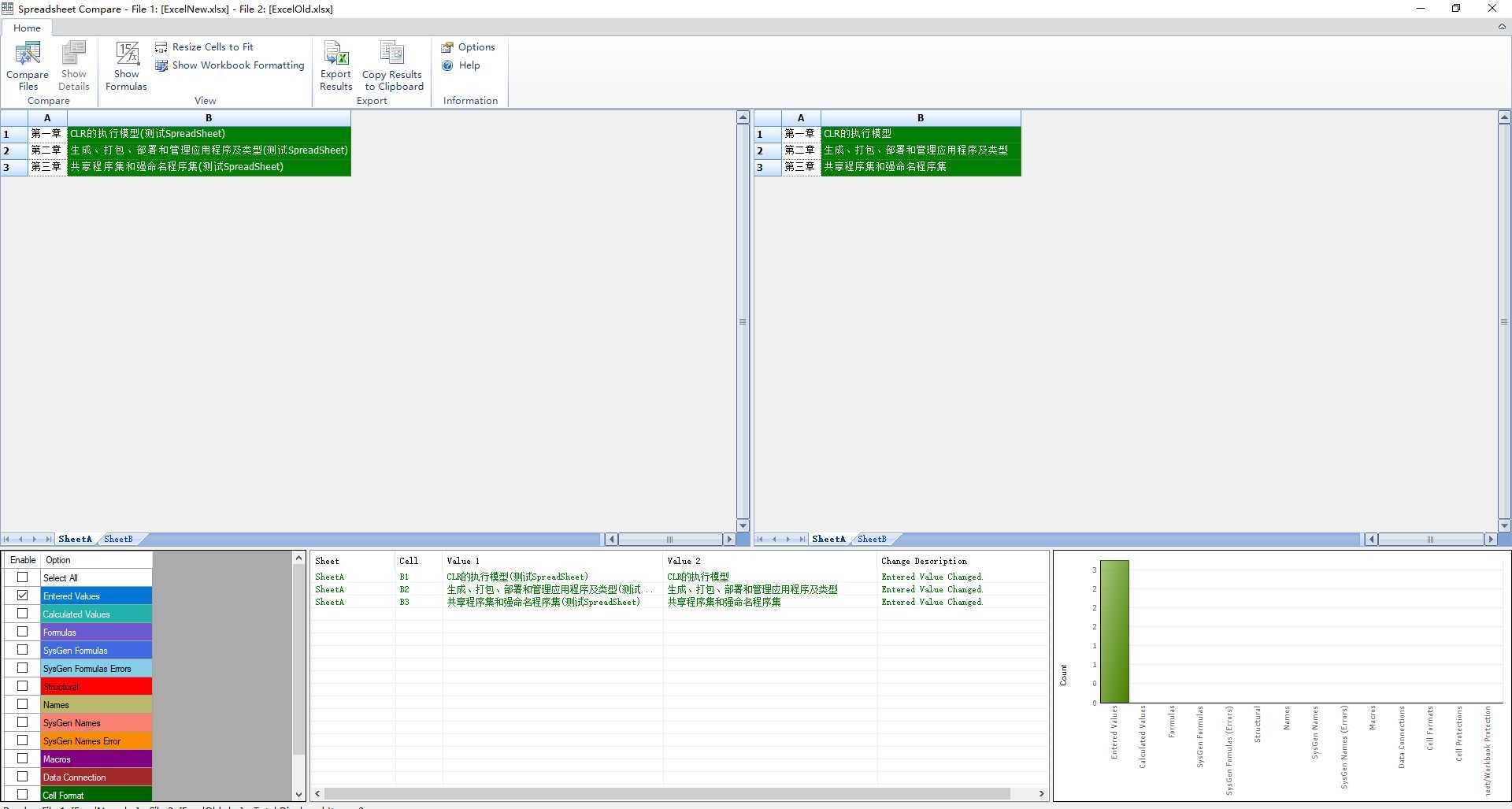
Task: Select cell B2 in right pane
Action: point(921,150)
